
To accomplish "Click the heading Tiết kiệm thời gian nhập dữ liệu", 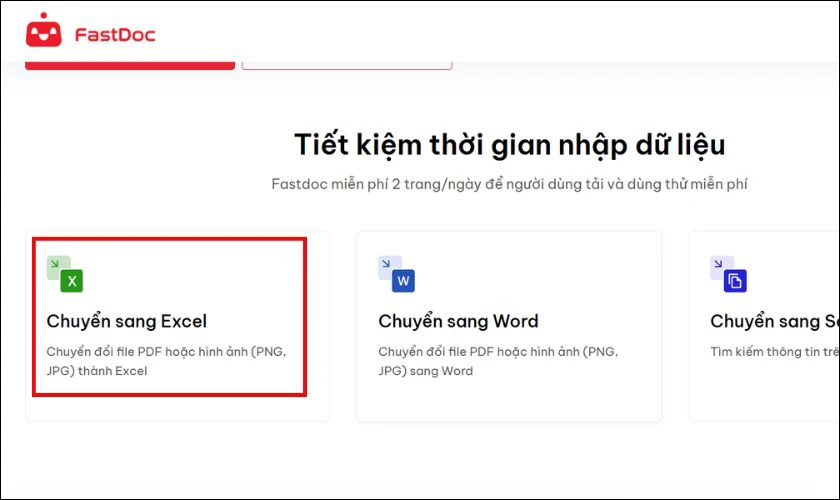I will point(509,145).
